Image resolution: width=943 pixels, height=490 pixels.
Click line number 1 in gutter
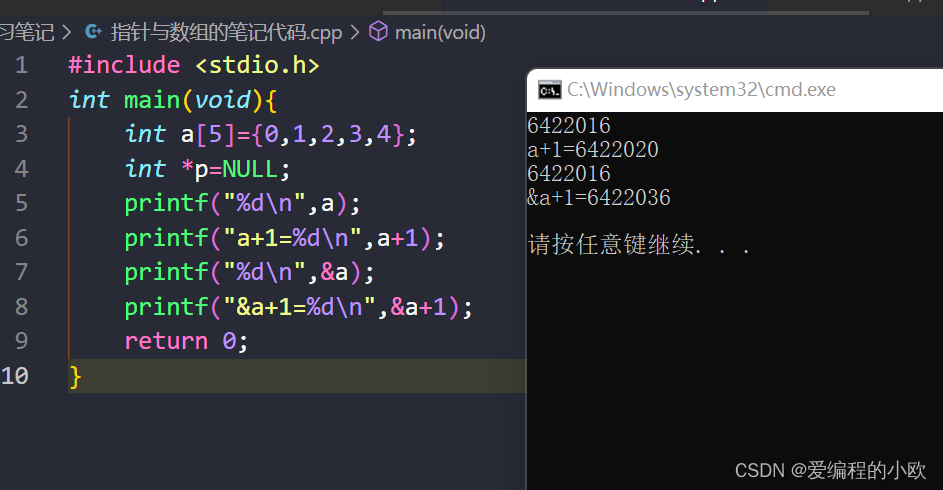(x=22, y=65)
